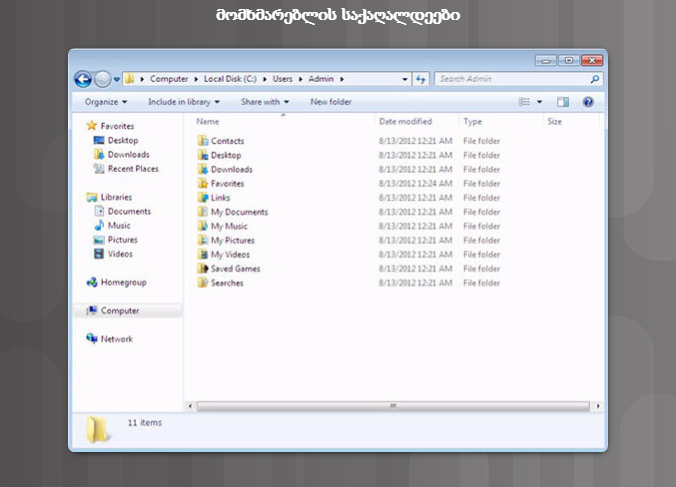The image size is (676, 487).
Task: Toggle the preview pane icon
Action: click(563, 102)
